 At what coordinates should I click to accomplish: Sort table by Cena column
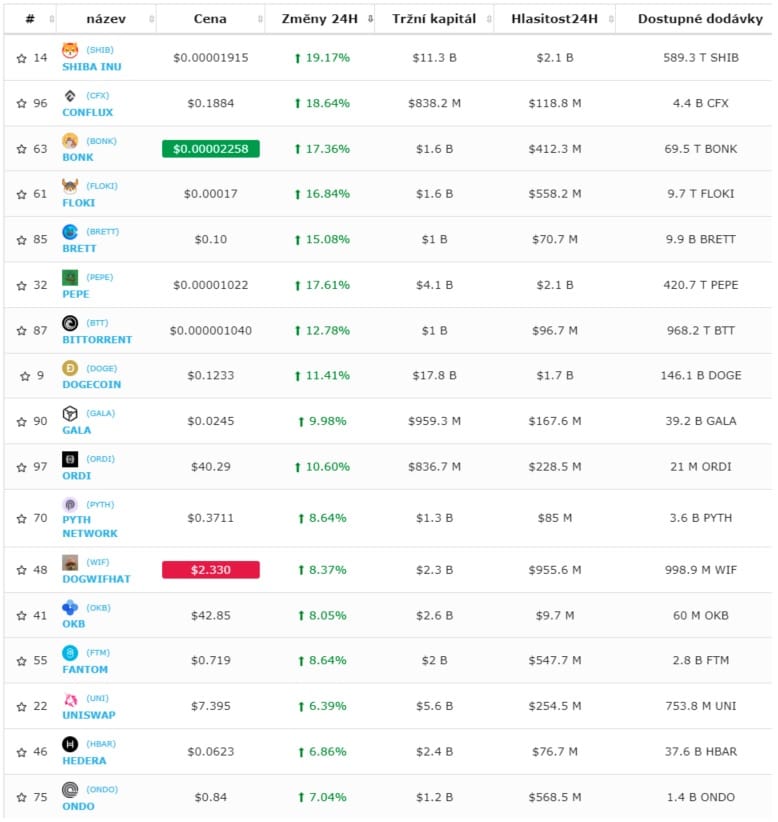(x=210, y=19)
